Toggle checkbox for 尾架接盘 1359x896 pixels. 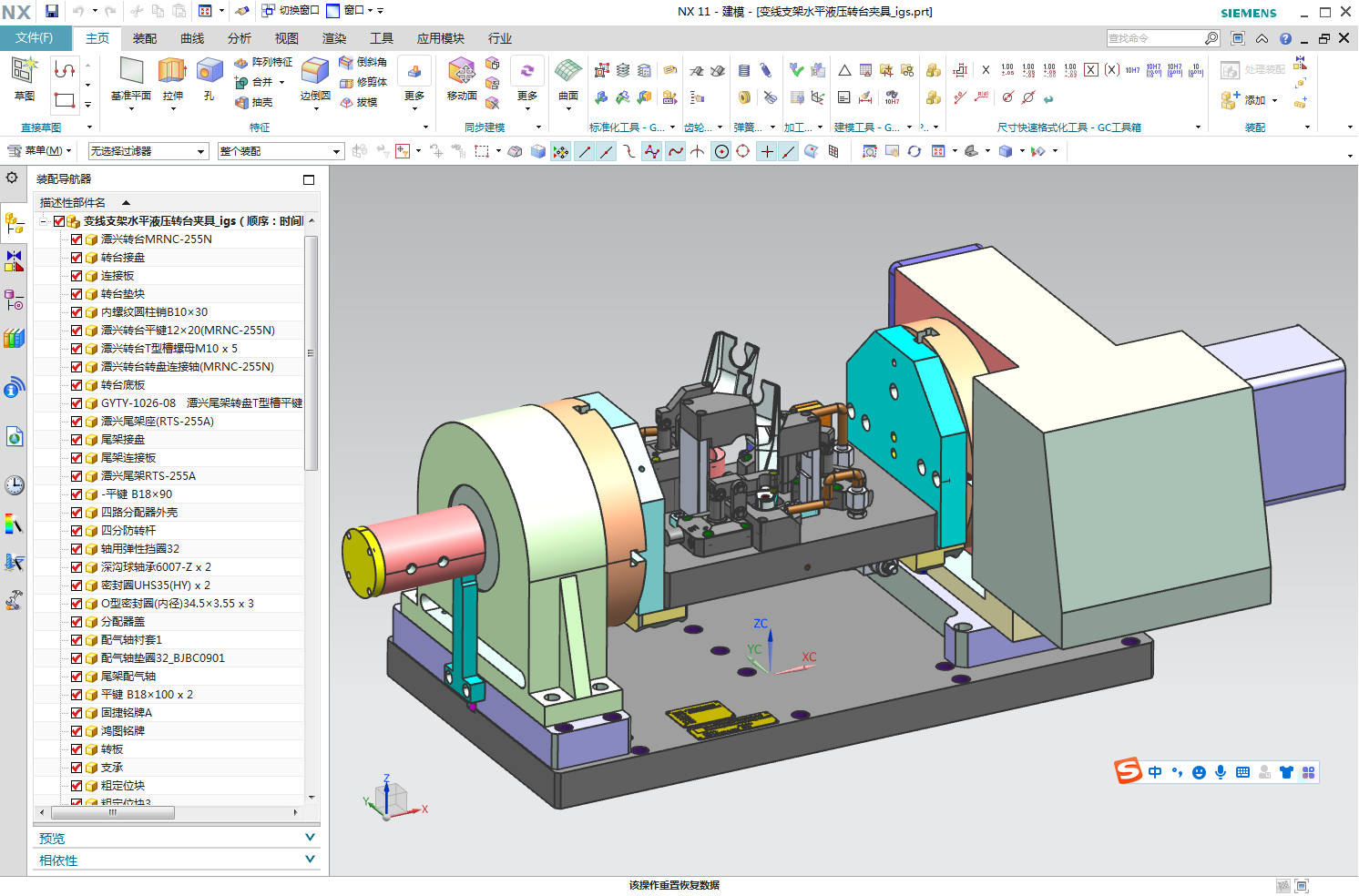[x=77, y=440]
